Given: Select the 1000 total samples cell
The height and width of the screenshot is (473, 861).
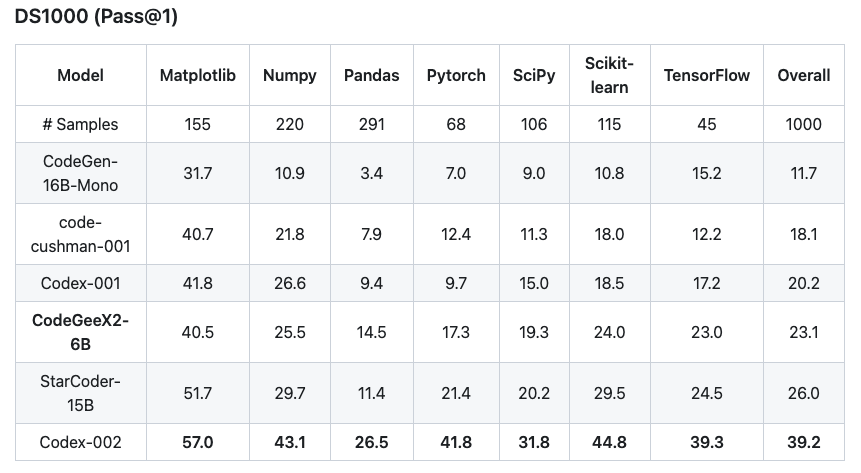Looking at the screenshot, I should [x=804, y=124].
